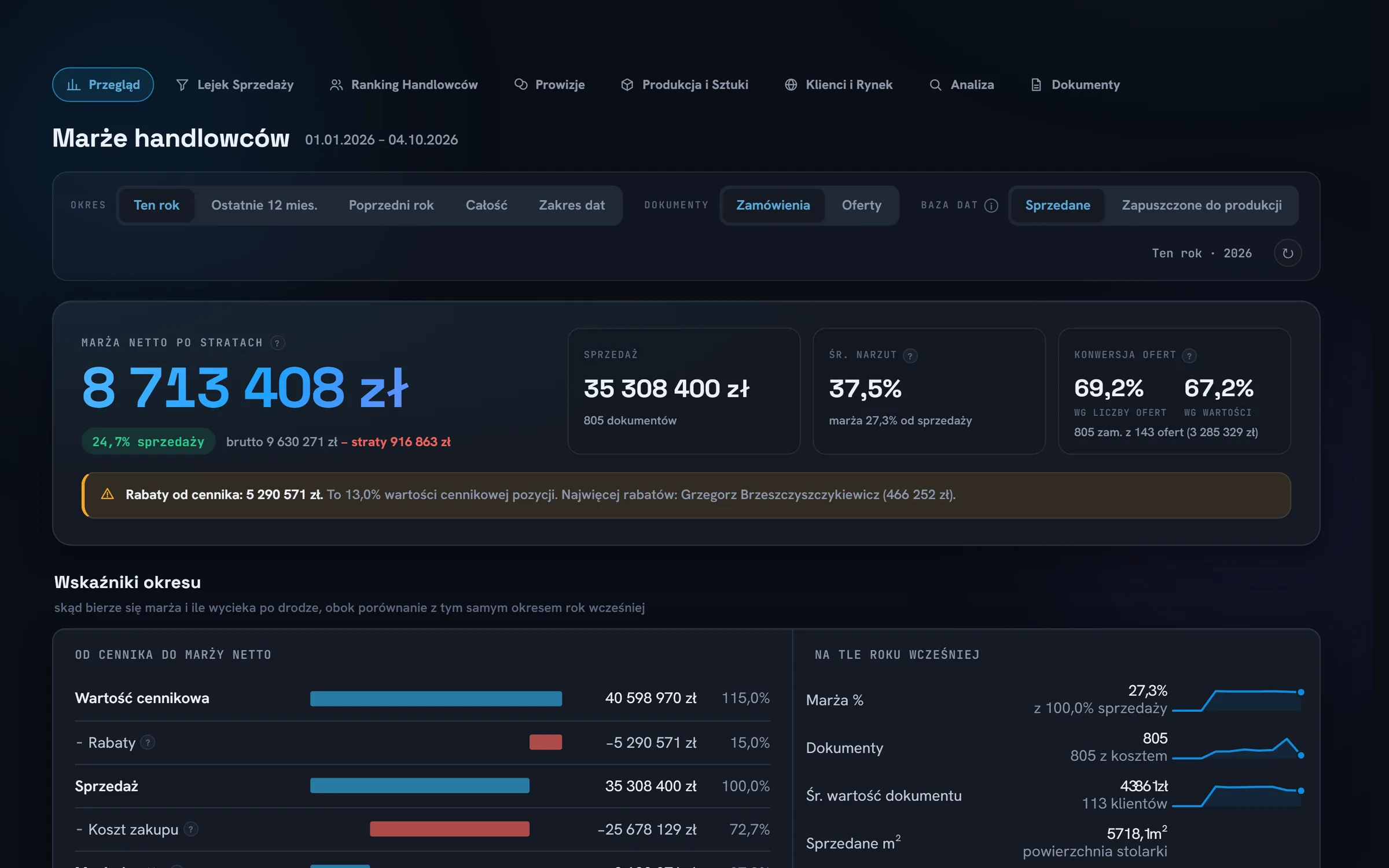Click the funnel icon beside Lejek Sprzedaży
The image size is (1389, 868).
(x=182, y=85)
